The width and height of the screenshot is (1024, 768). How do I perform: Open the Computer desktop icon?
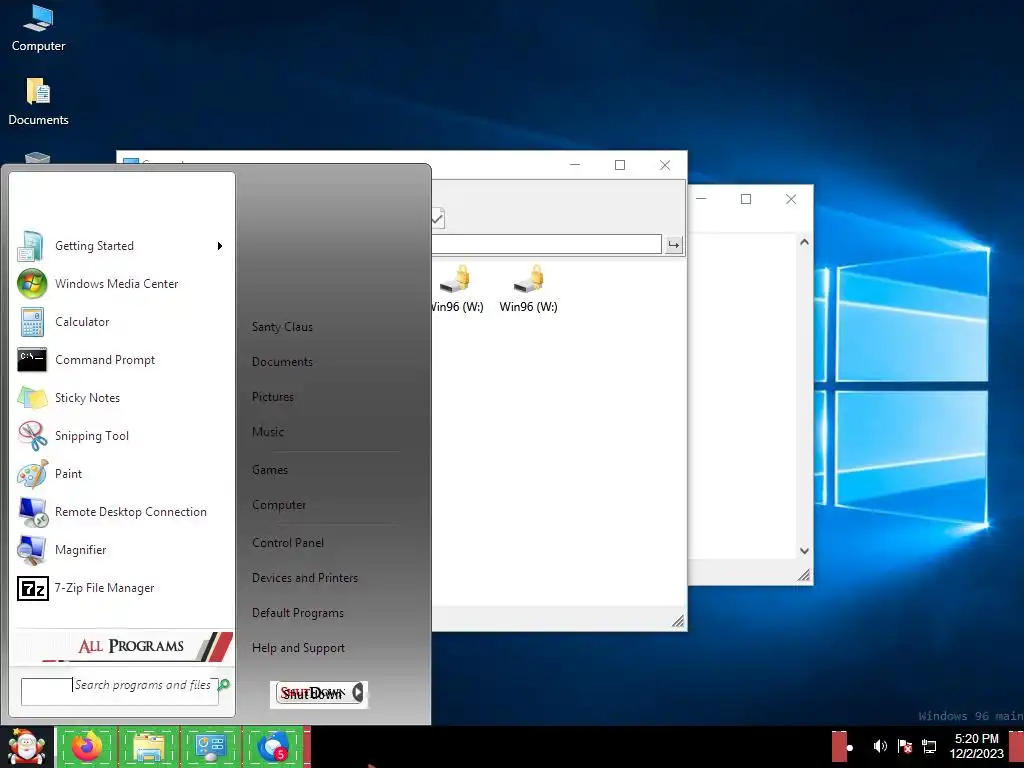click(38, 29)
